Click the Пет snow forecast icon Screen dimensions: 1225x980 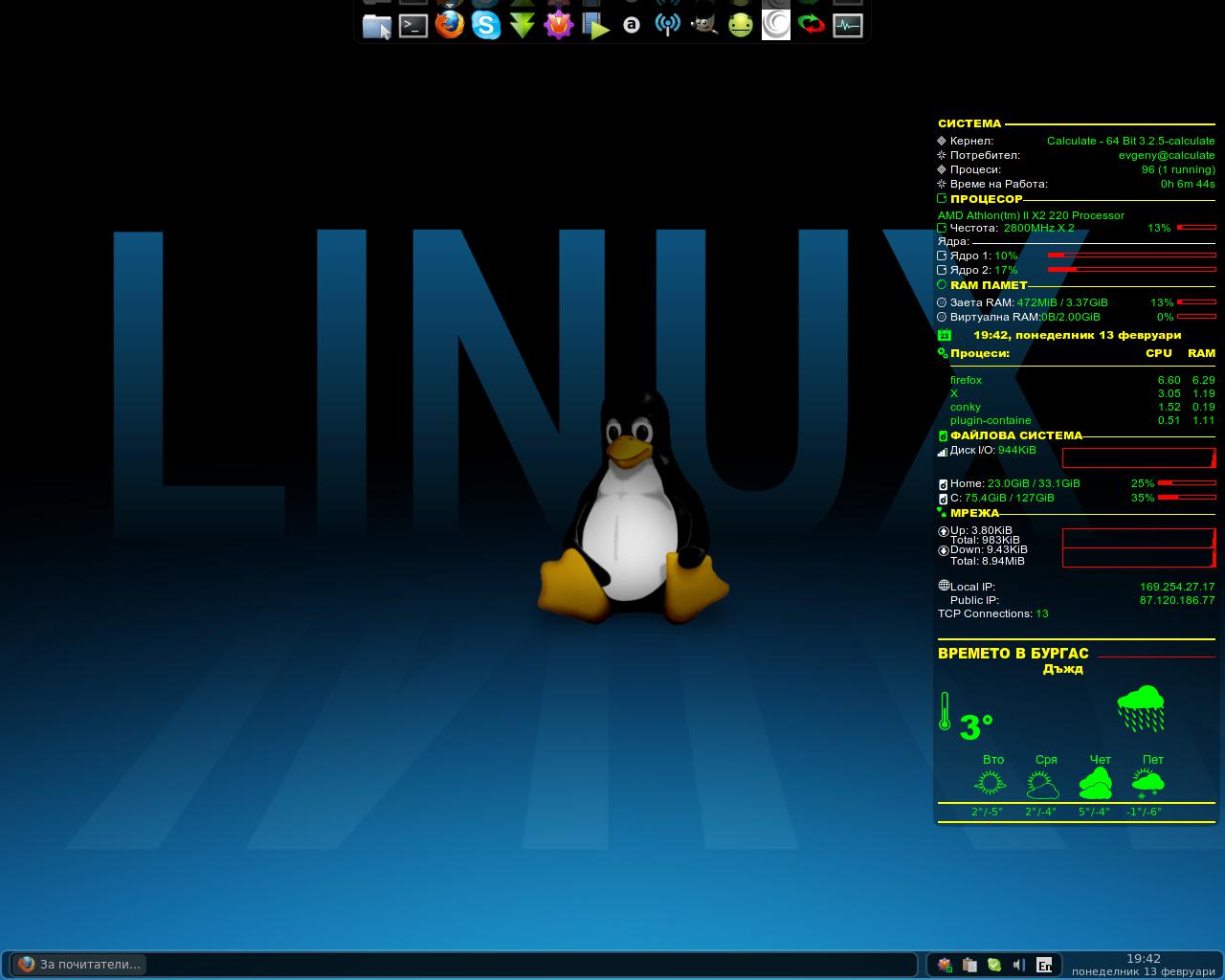coord(1147,784)
